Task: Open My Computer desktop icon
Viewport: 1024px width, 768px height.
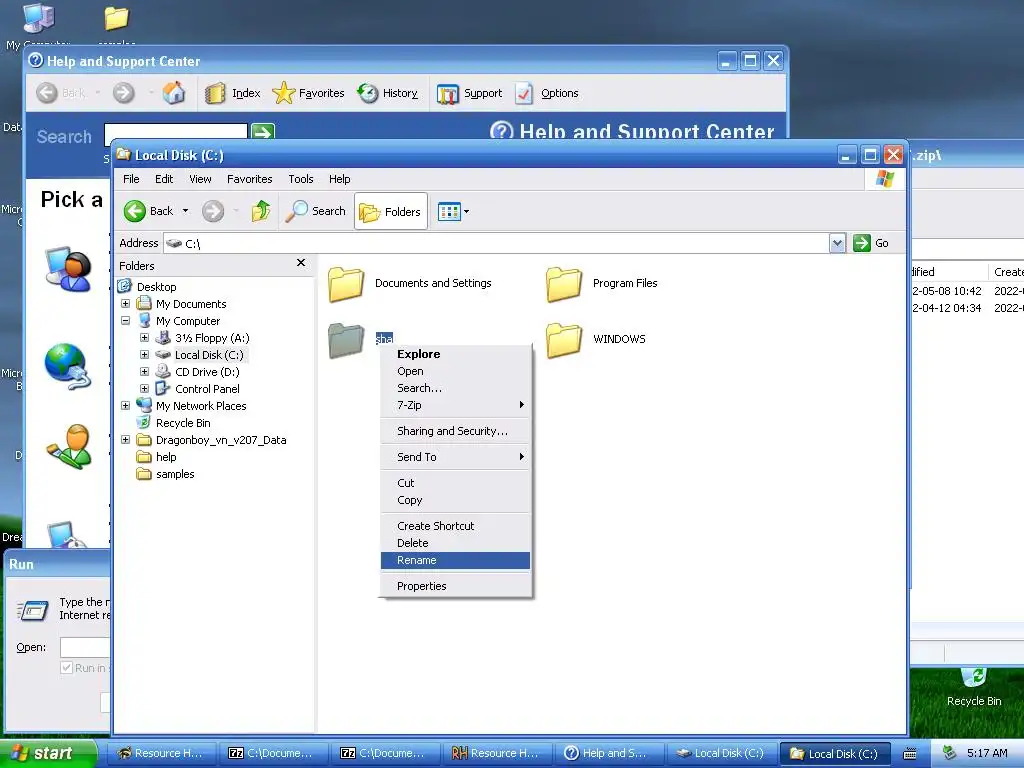Action: (38, 18)
